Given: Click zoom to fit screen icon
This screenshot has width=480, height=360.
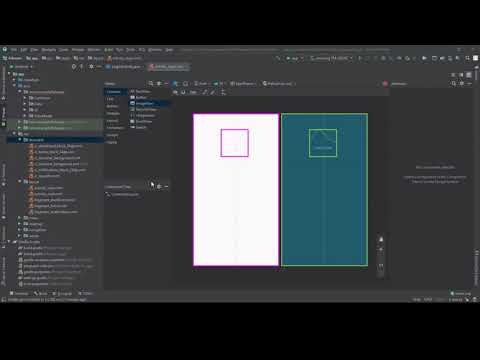Looking at the screenshot, I should 381,267.
